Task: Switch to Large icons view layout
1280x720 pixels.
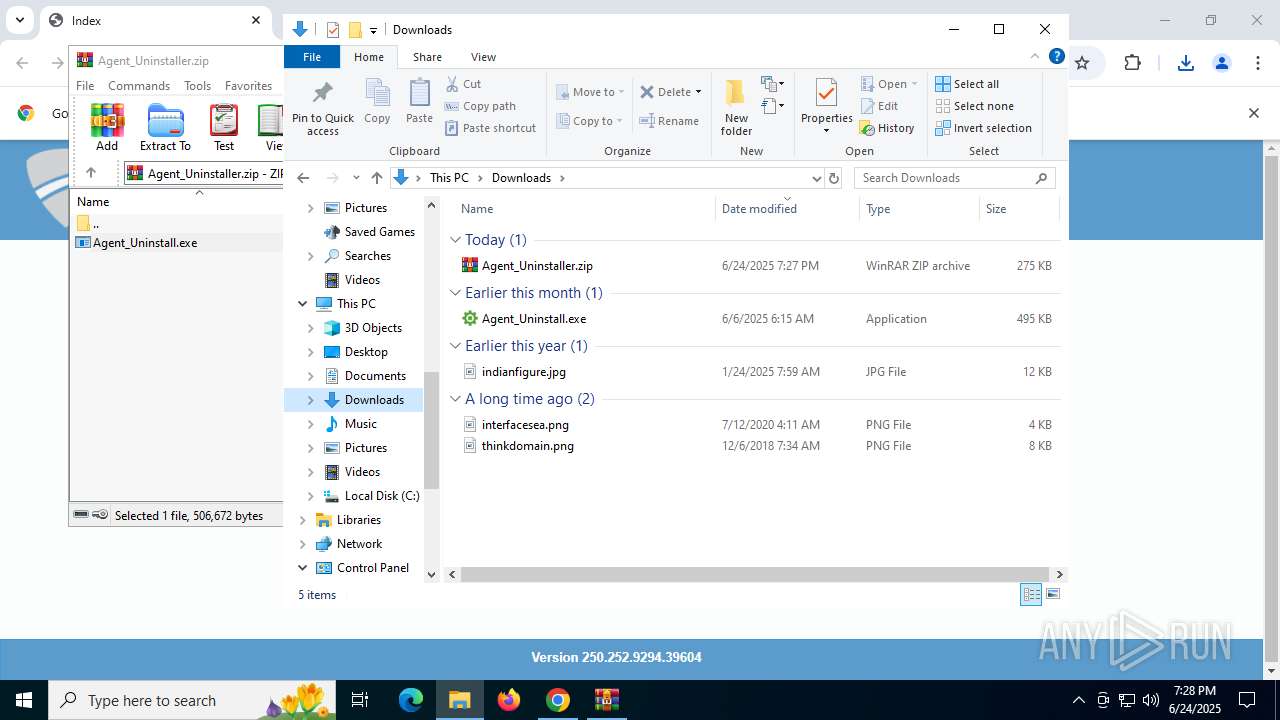Action: click(1052, 595)
